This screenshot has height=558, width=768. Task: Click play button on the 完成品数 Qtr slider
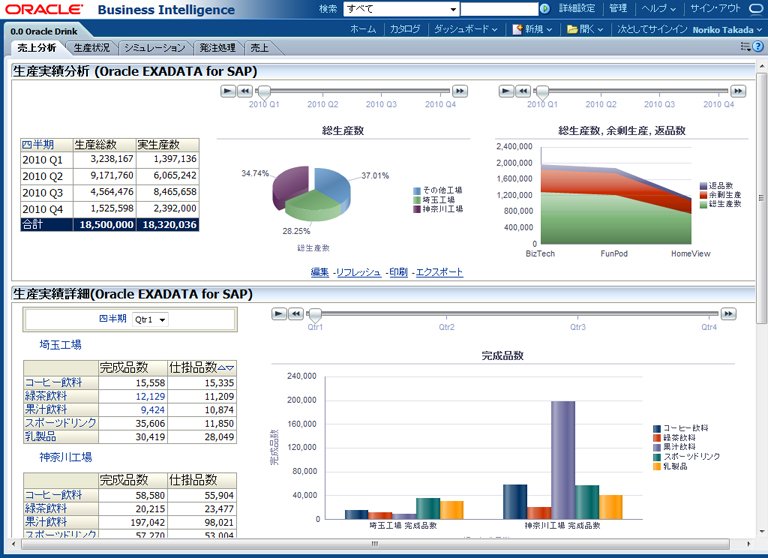point(279,314)
